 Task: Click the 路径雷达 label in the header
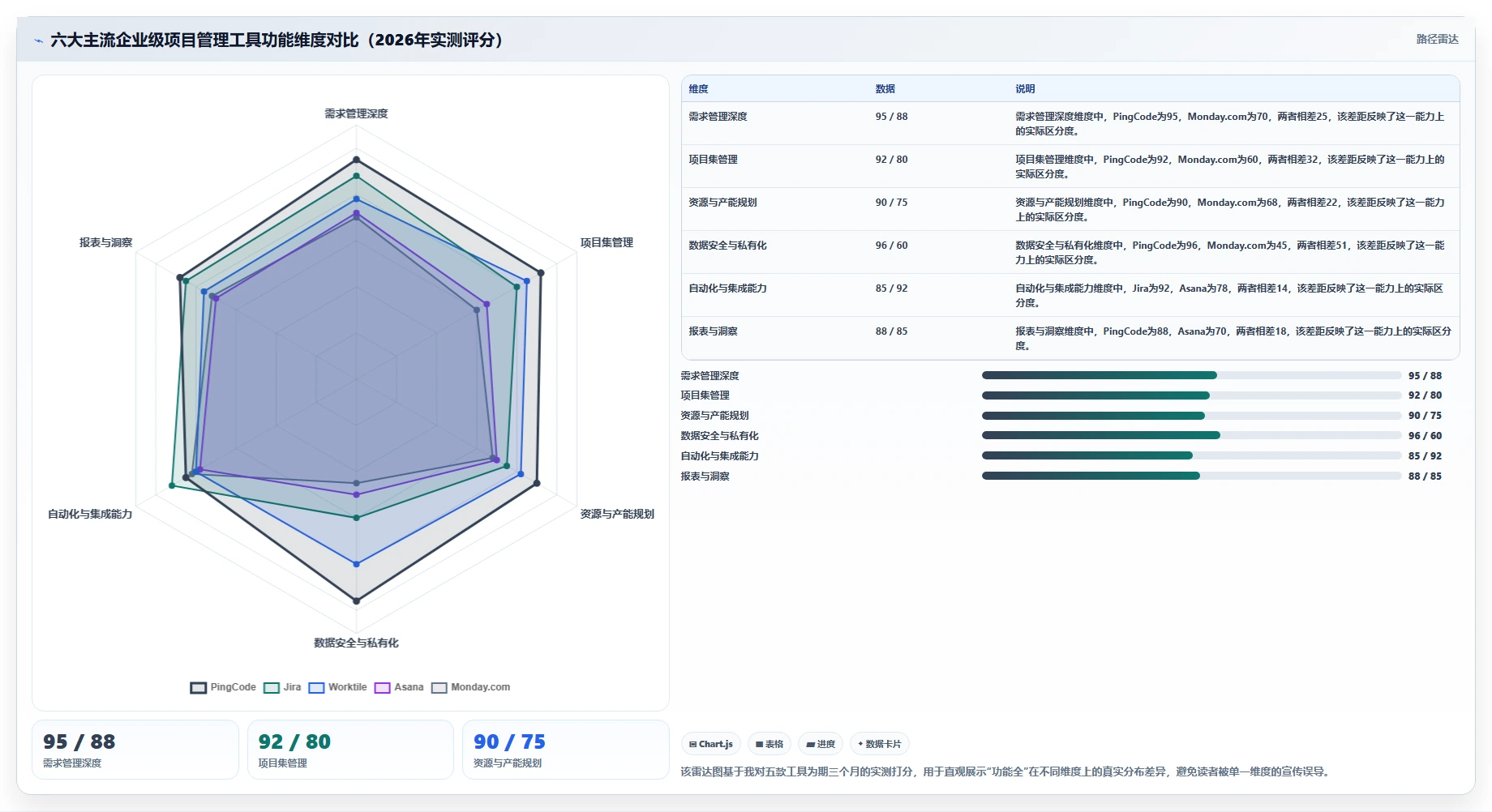[1437, 39]
